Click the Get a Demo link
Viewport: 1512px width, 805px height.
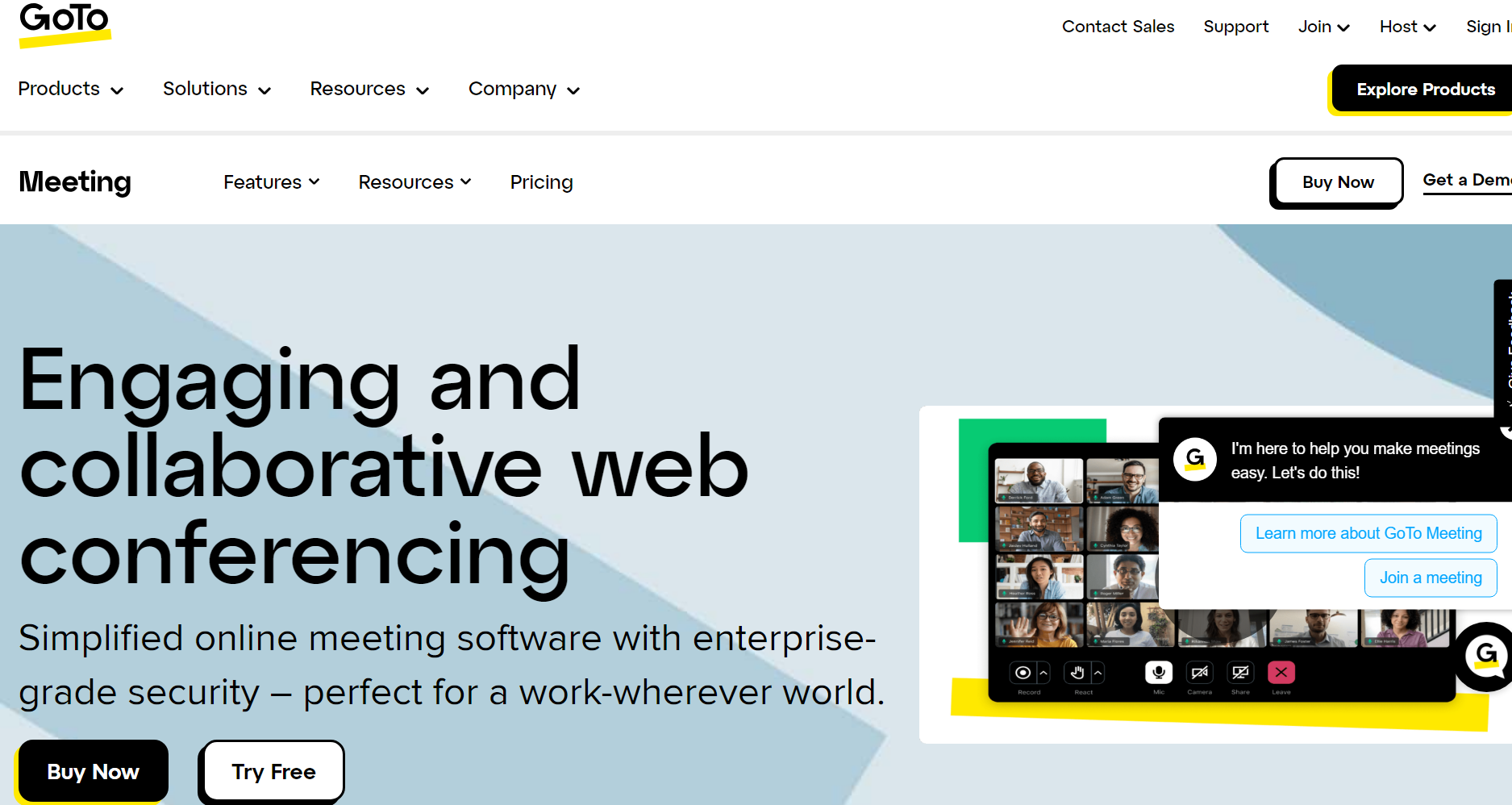point(1467,181)
